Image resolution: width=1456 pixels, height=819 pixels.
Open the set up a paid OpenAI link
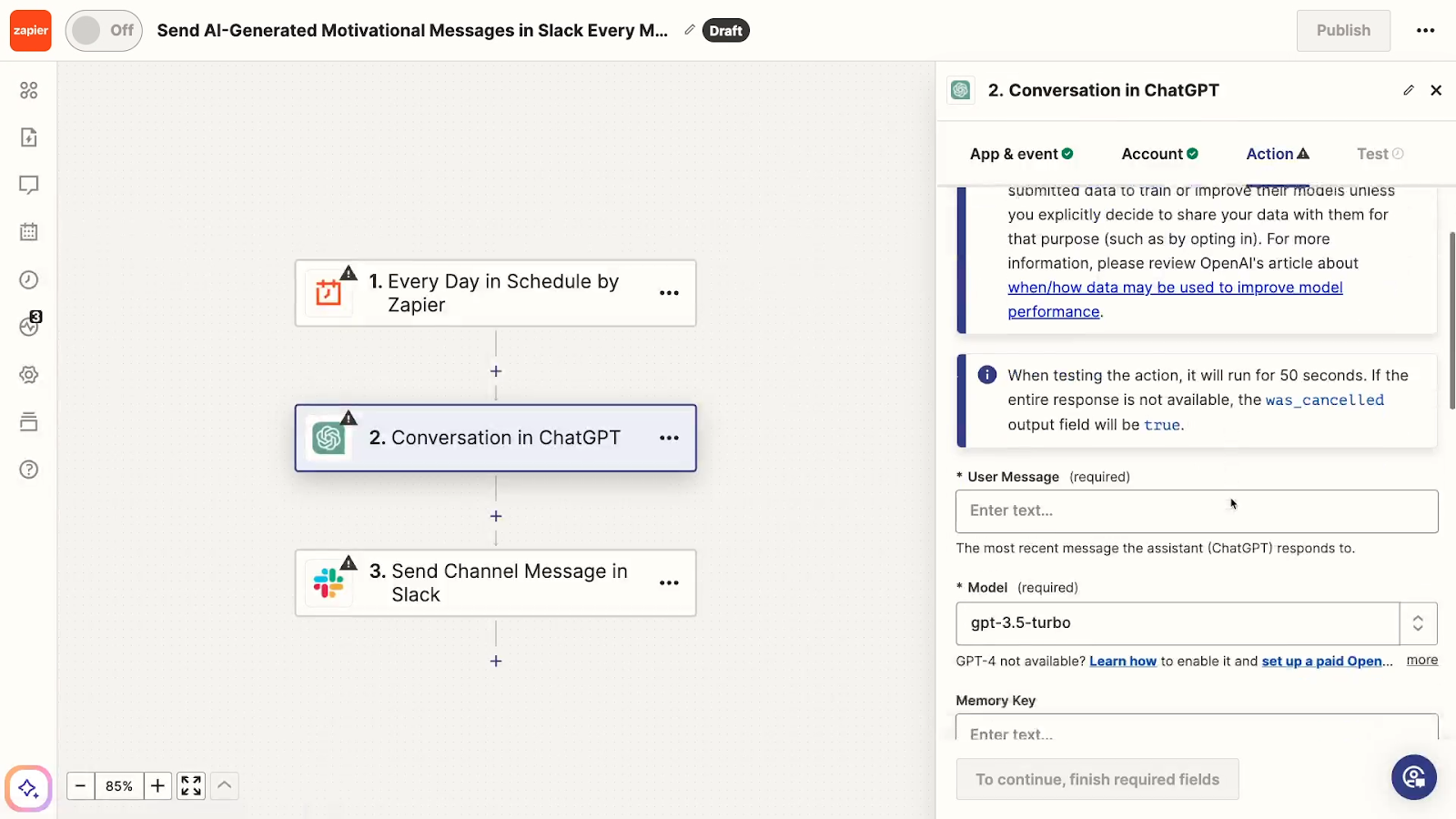[1327, 662]
